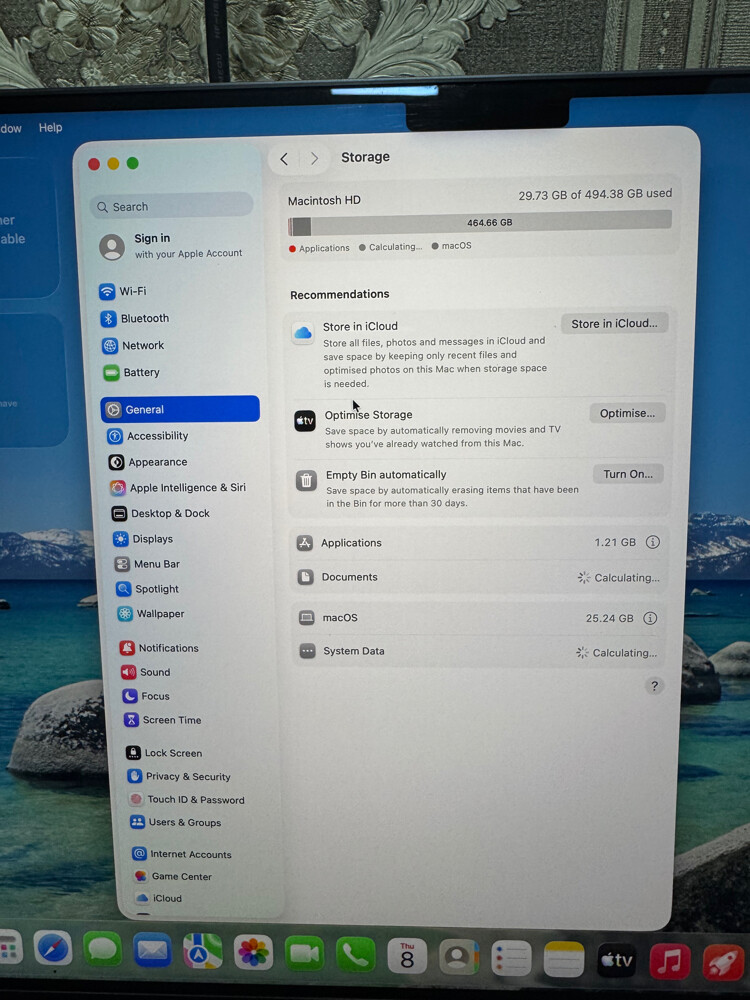Open Focus settings

(x=146, y=696)
